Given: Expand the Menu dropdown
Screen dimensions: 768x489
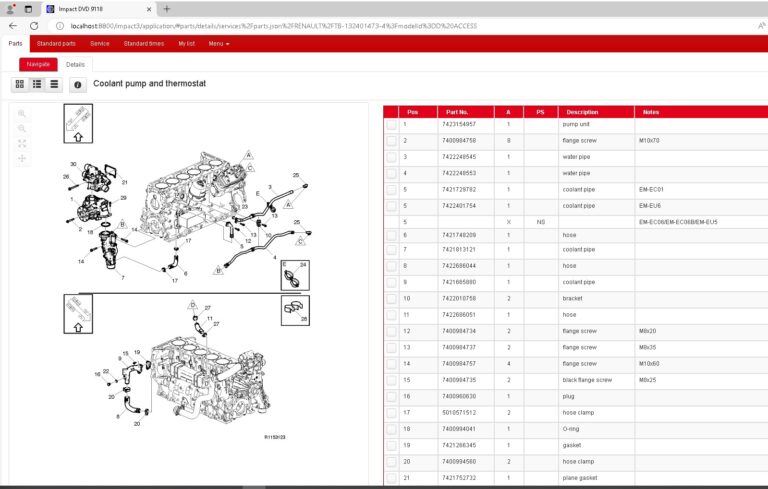Looking at the screenshot, I should click(x=218, y=44).
